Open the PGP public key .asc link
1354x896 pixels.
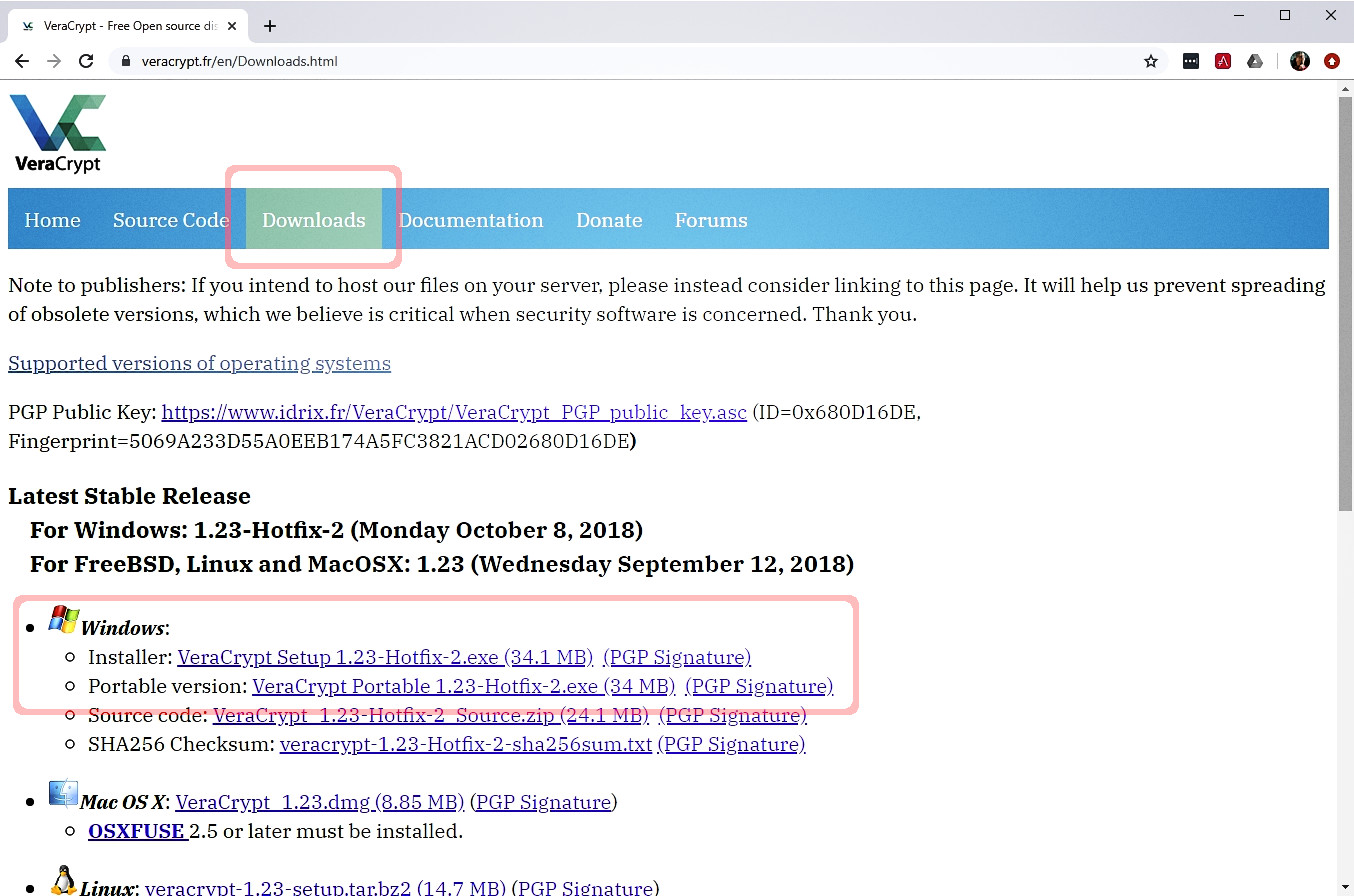point(454,412)
